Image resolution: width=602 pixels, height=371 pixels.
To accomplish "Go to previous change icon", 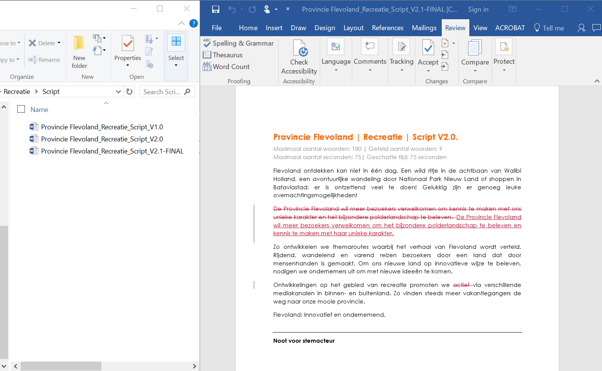I will [445, 55].
